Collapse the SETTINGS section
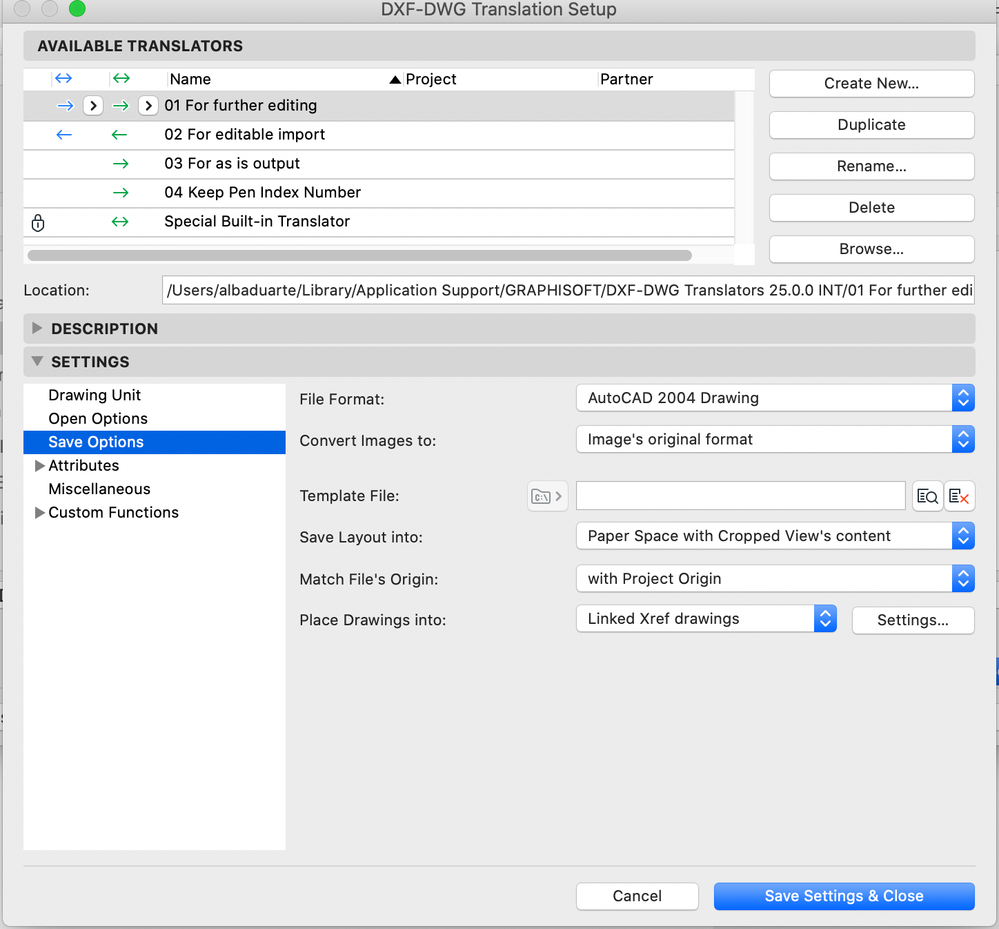This screenshot has height=929, width=999. pos(38,362)
